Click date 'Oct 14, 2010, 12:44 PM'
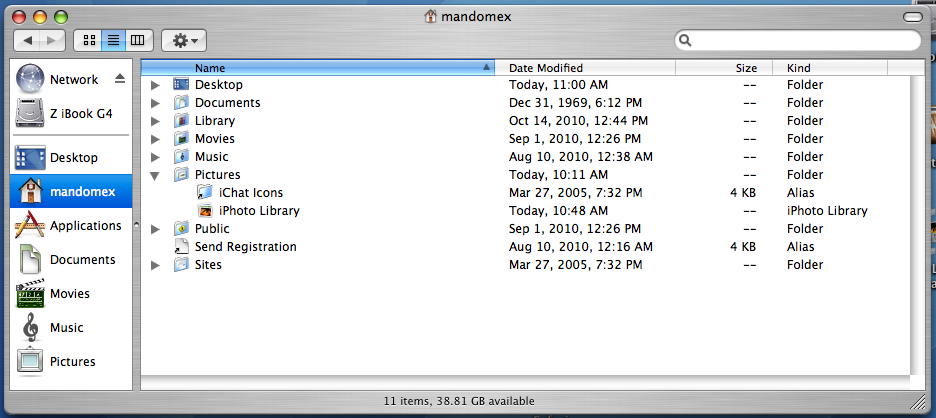The width and height of the screenshot is (936, 418). tap(578, 121)
